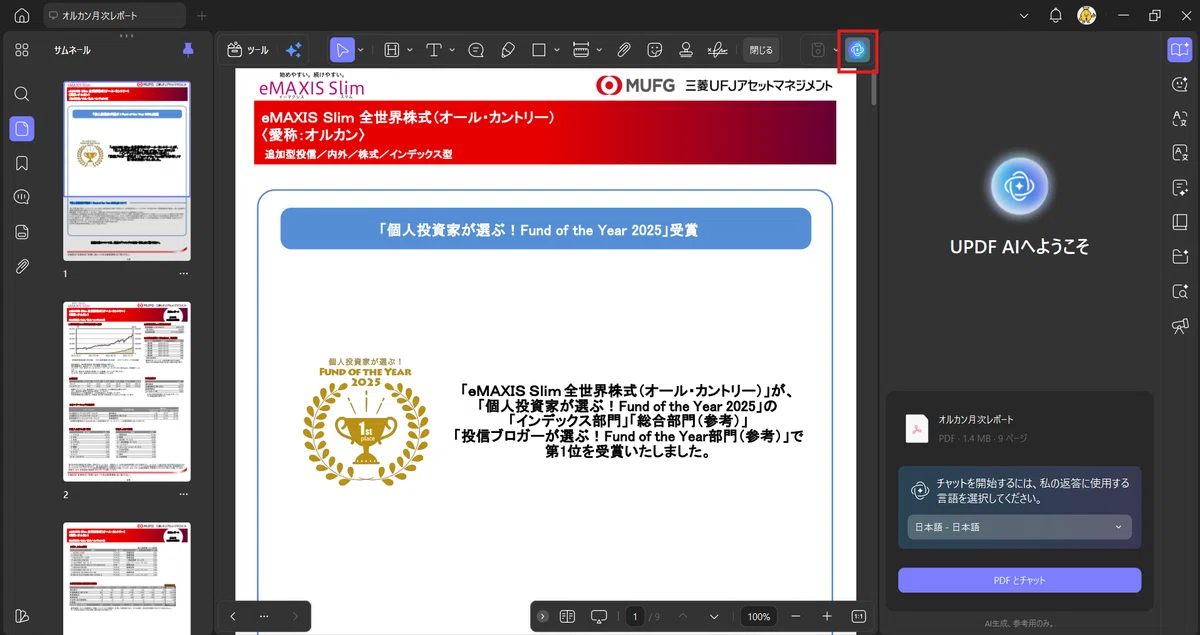Select the measurement ruler tool
The image size is (1200, 635).
point(581,50)
